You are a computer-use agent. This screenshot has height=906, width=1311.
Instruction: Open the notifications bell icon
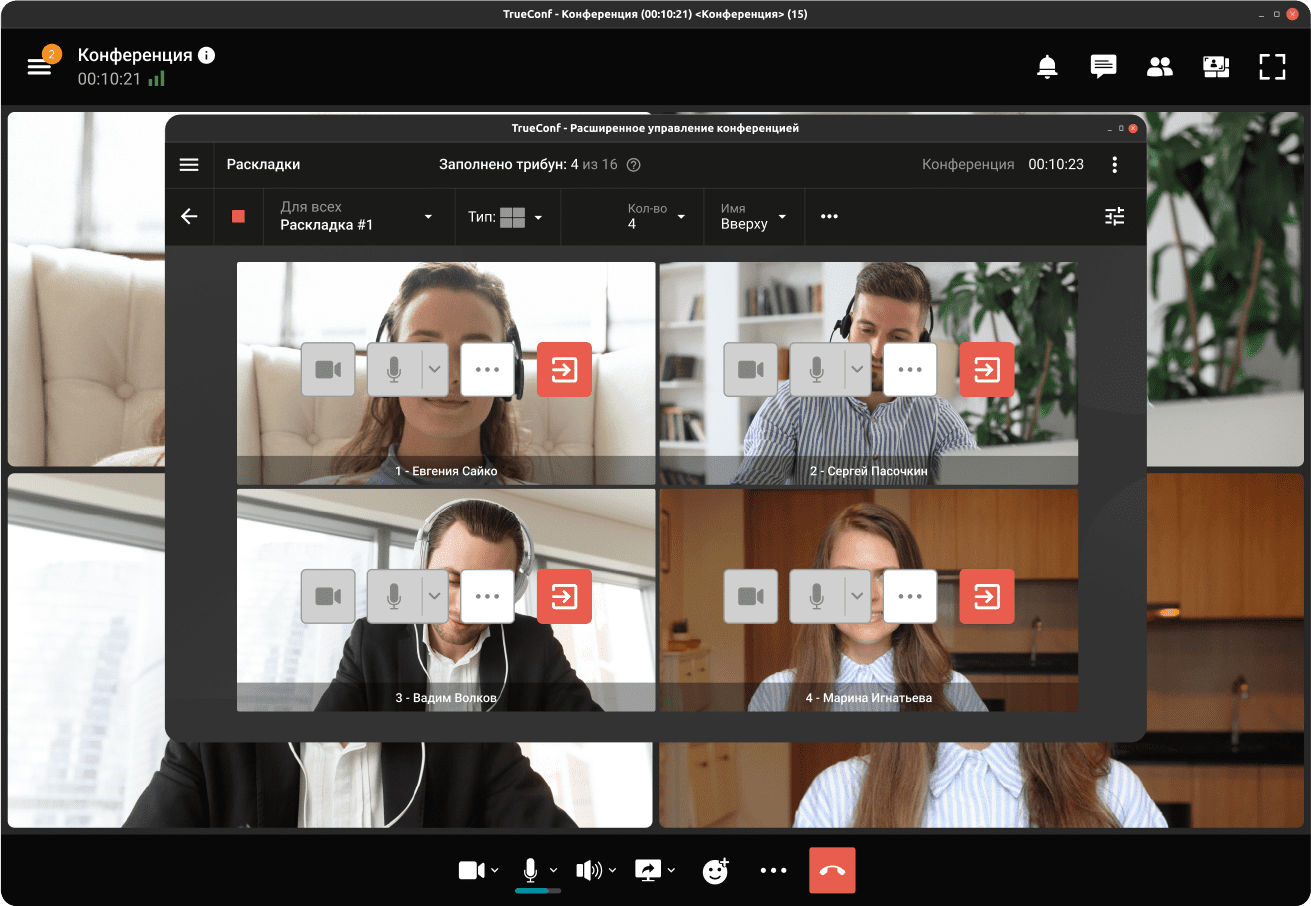(1047, 67)
